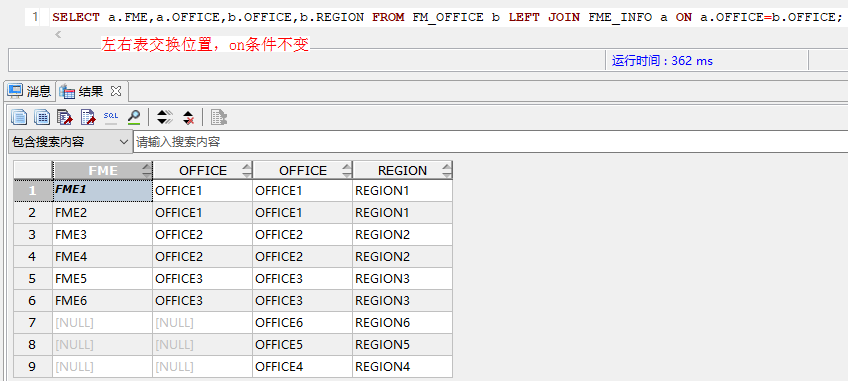
Task: Click the 请输入搜索内容 search field
Action: point(490,142)
